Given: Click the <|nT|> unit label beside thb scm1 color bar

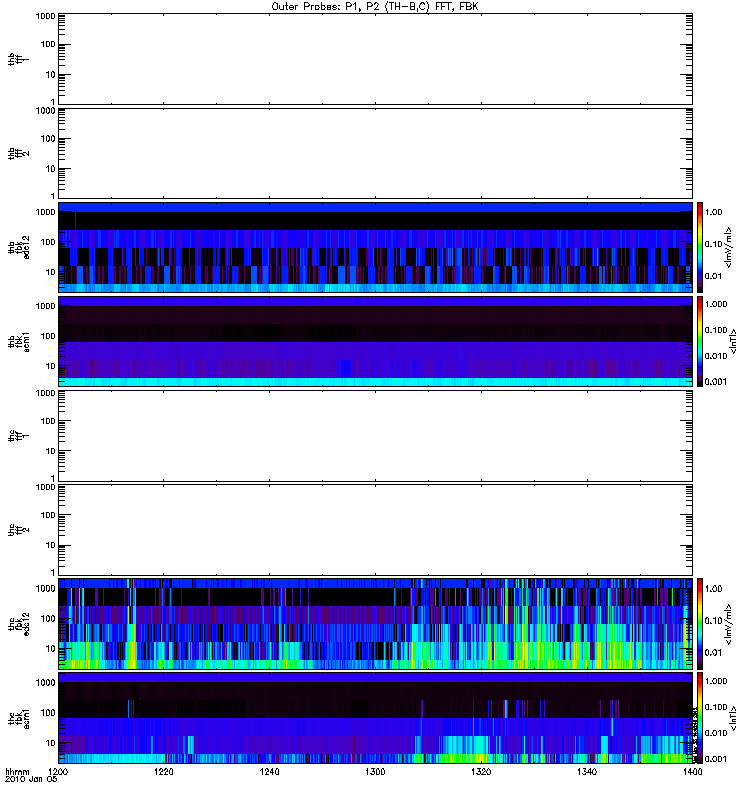Looking at the screenshot, I should [734, 341].
